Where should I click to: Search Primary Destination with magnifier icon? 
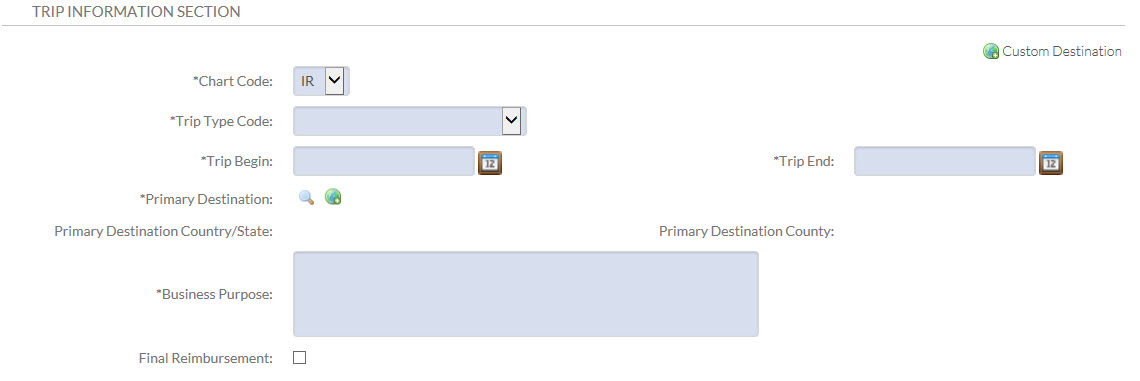[307, 197]
